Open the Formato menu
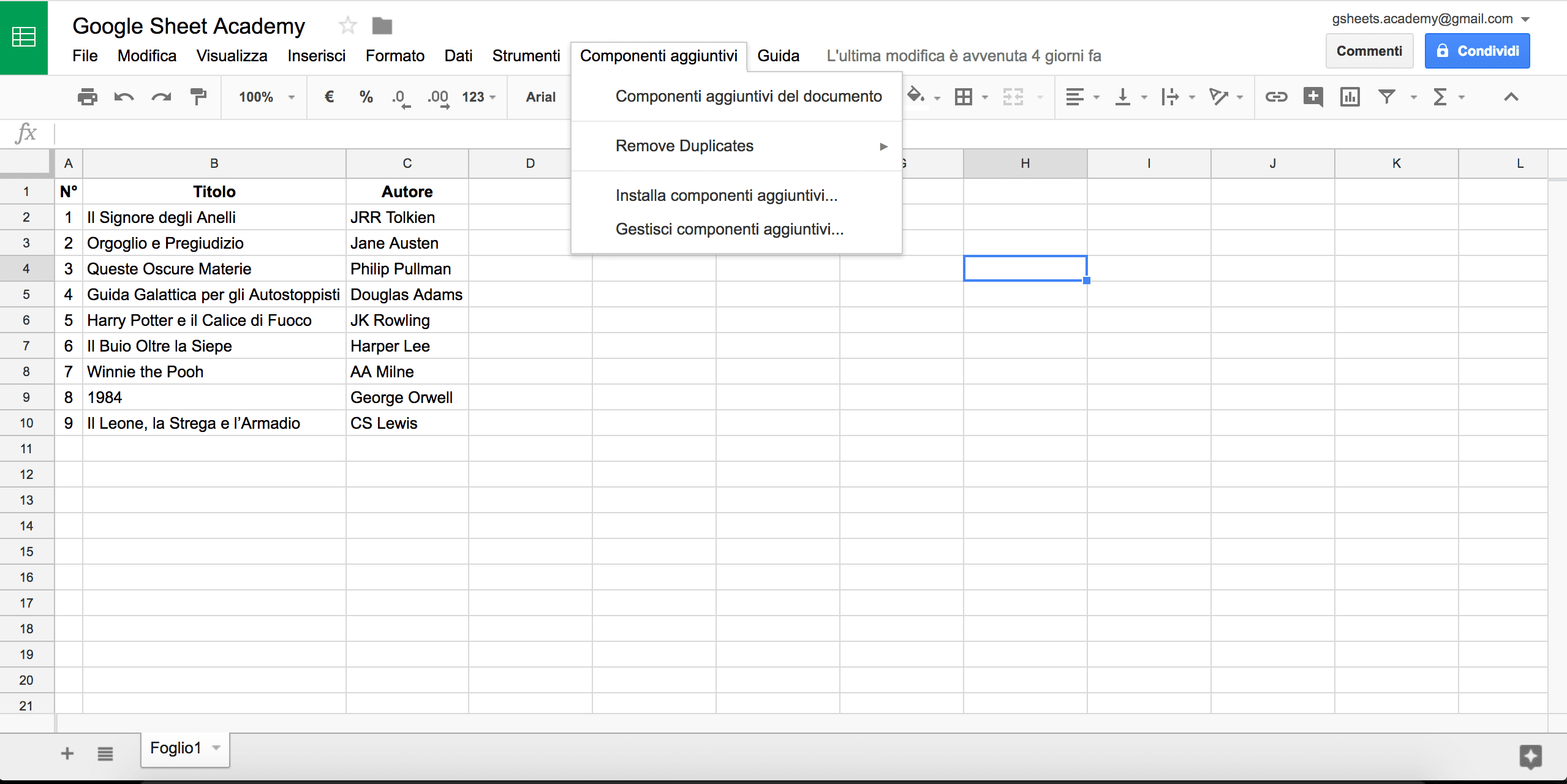1567x784 pixels. pyautogui.click(x=395, y=56)
